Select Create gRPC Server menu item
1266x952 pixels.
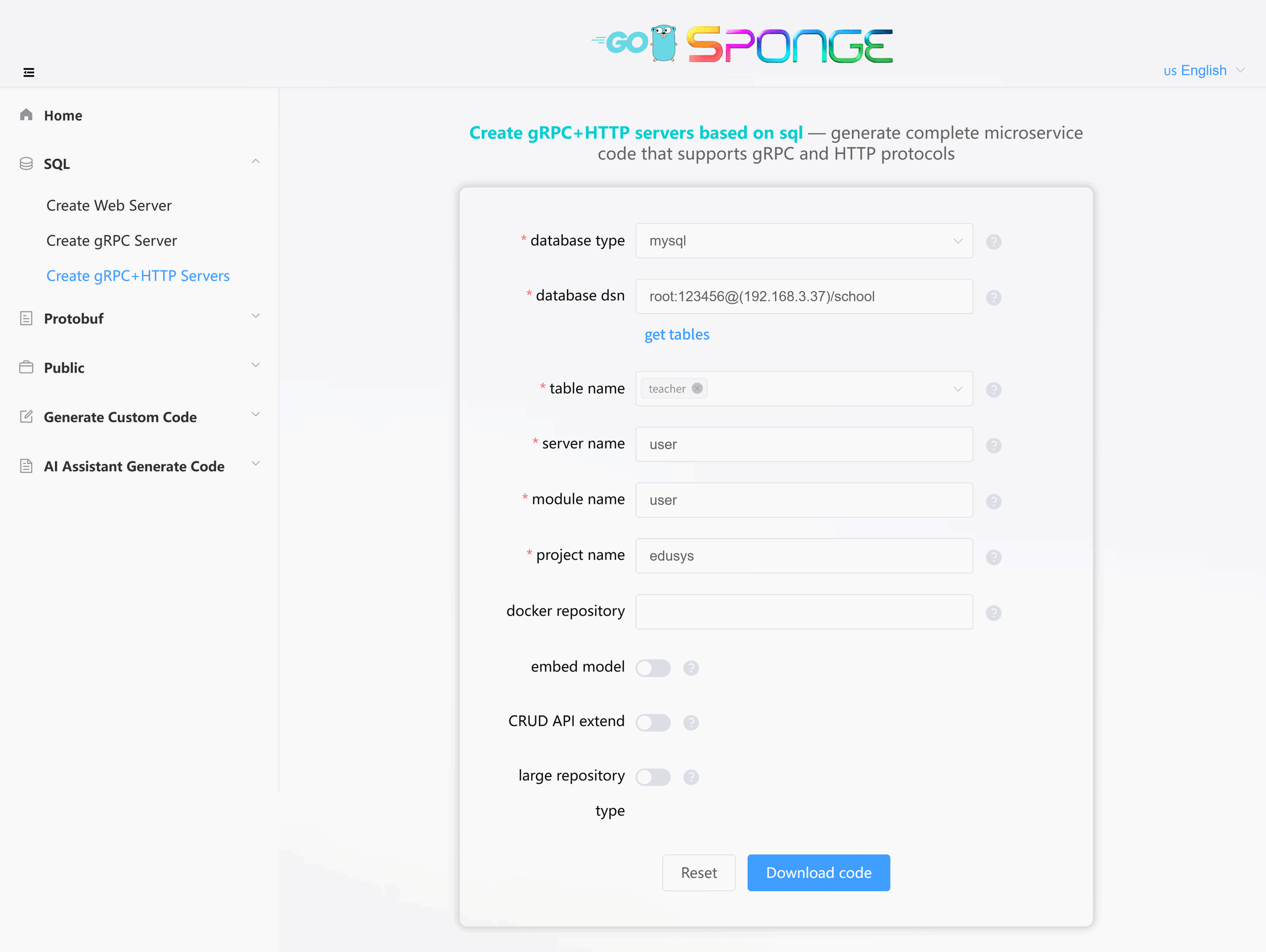pos(112,240)
